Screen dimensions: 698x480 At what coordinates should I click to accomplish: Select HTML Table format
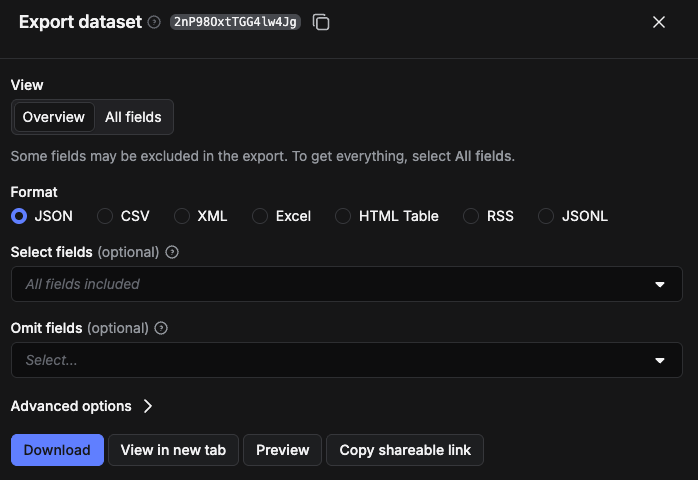coord(343,216)
